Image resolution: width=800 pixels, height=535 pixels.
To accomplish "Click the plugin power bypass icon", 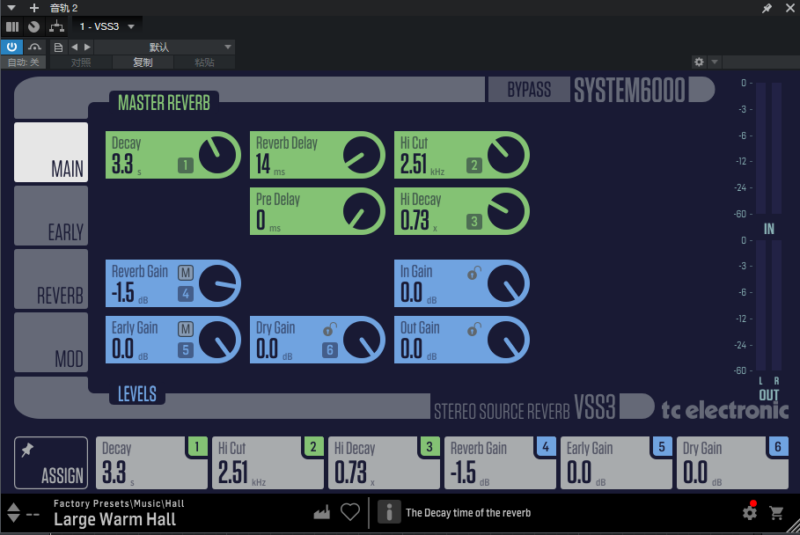I will pos(12,46).
